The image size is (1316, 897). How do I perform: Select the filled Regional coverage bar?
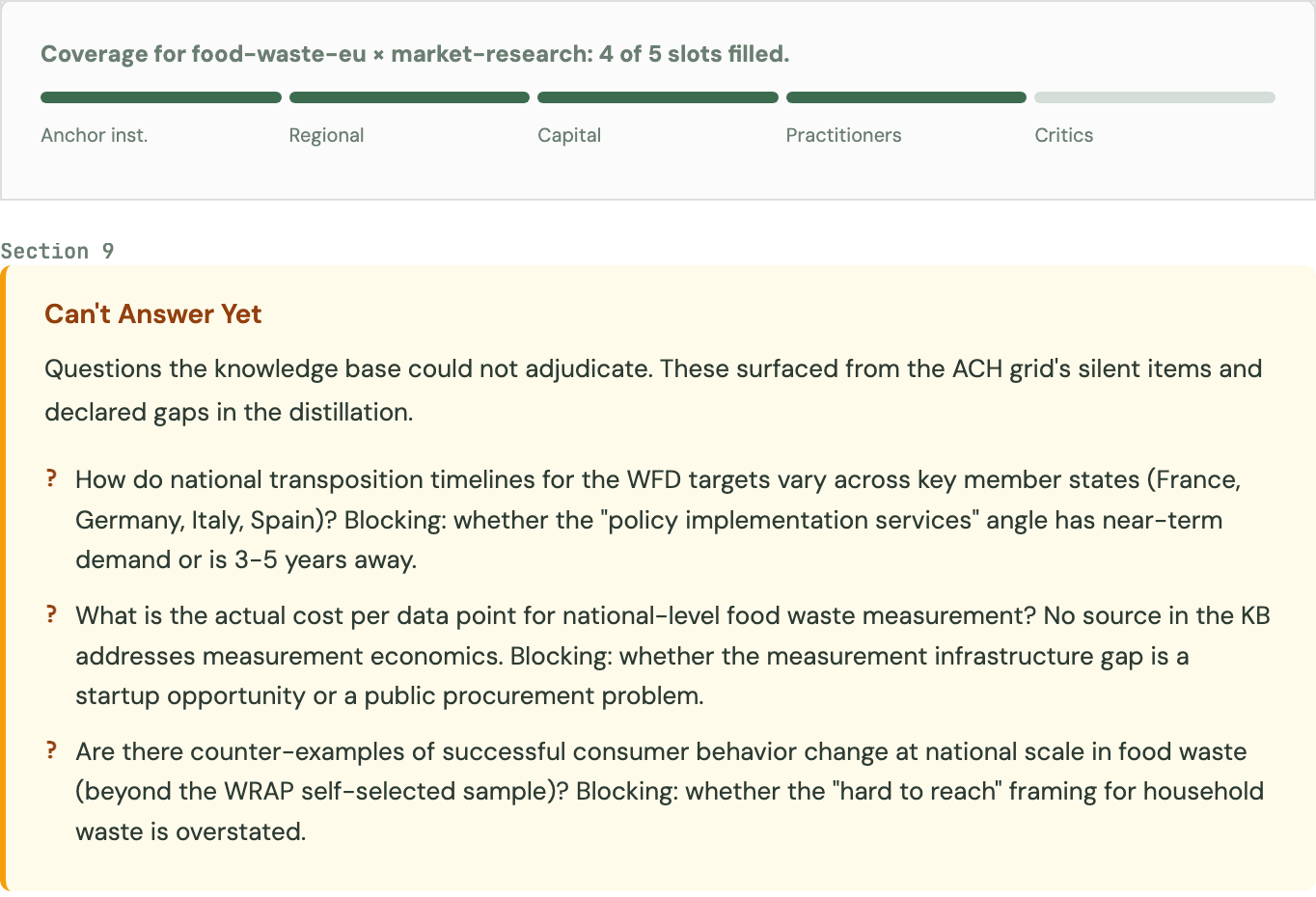409,97
